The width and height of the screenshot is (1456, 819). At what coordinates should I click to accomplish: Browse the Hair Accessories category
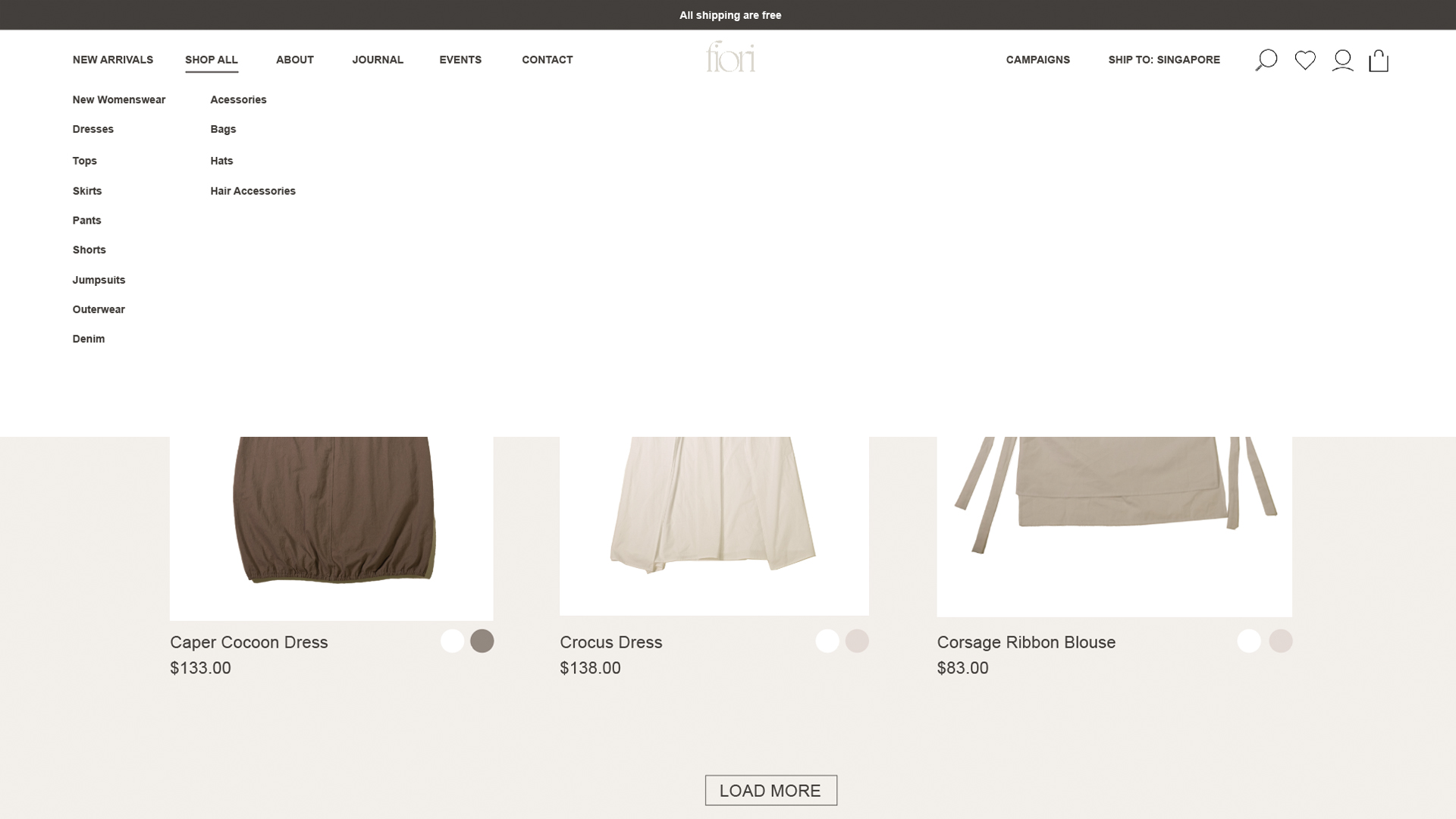click(x=253, y=191)
